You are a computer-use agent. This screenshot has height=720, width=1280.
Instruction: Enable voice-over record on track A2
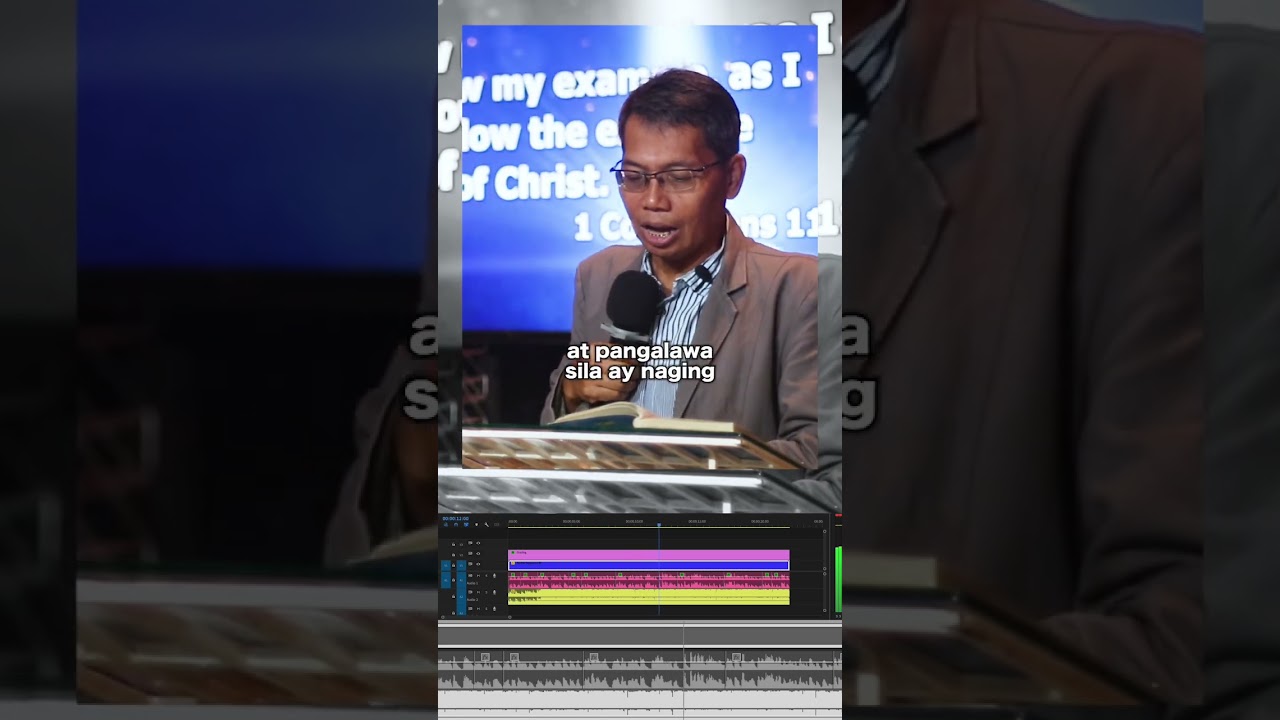(x=494, y=592)
